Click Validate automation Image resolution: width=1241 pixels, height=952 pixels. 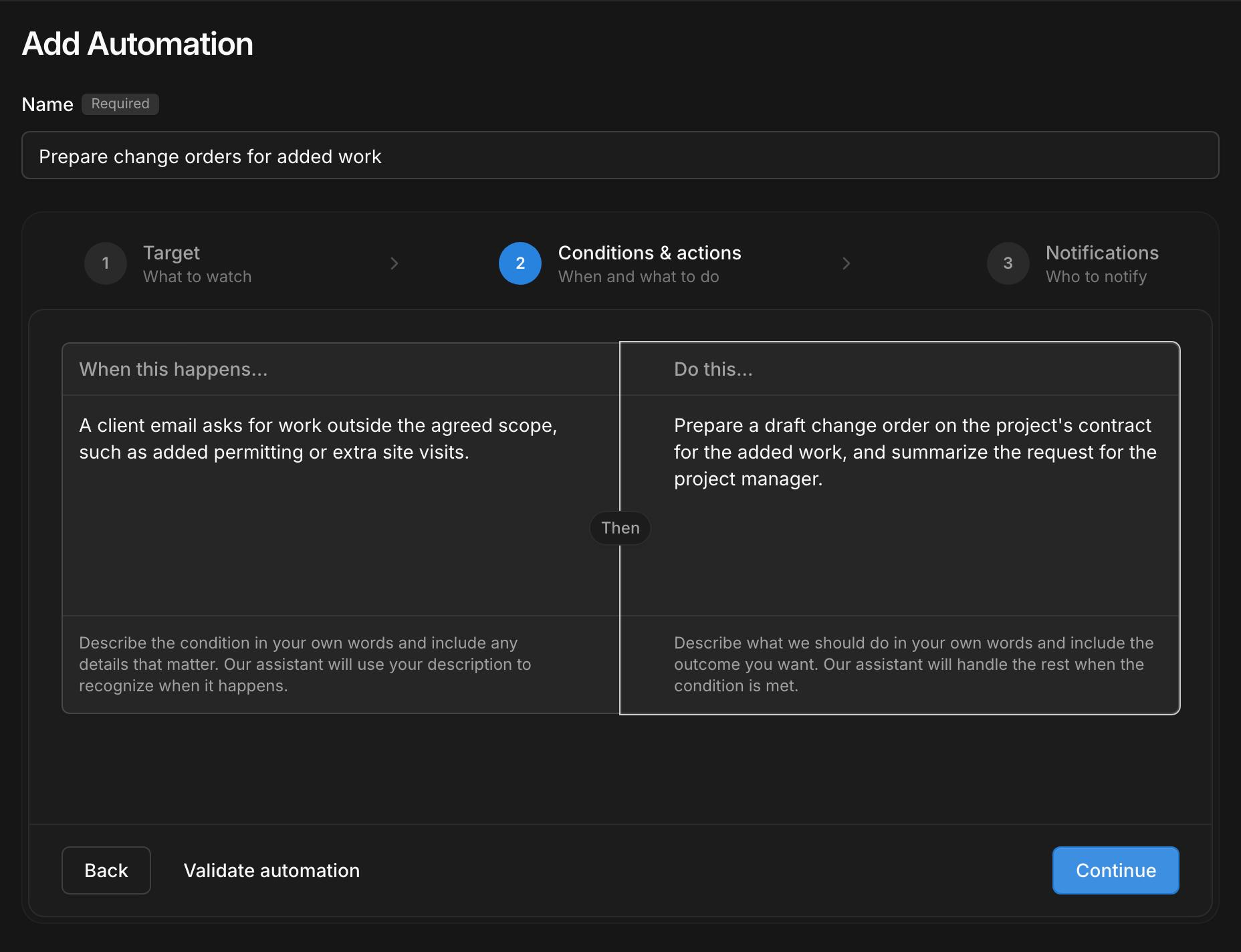tap(271, 870)
